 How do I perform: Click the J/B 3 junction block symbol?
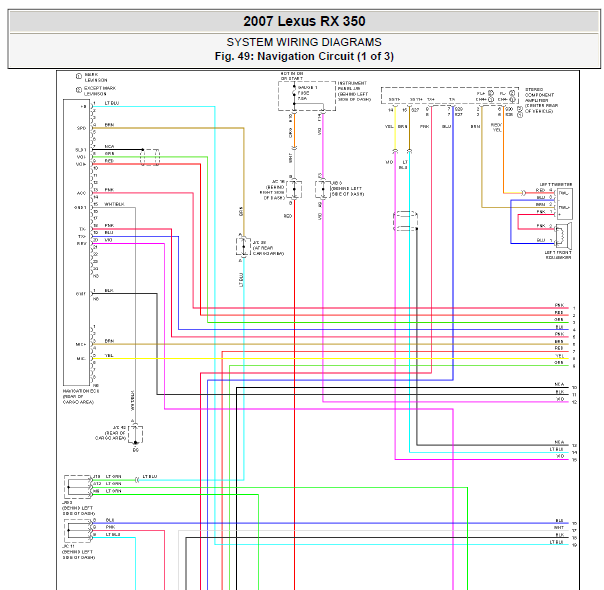click(x=78, y=487)
